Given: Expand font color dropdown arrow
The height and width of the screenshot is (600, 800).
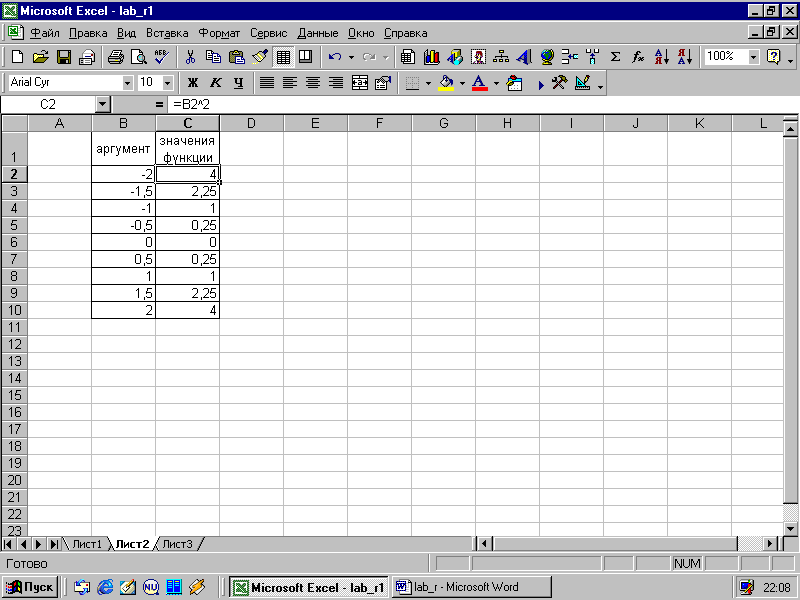Looking at the screenshot, I should point(496,83).
